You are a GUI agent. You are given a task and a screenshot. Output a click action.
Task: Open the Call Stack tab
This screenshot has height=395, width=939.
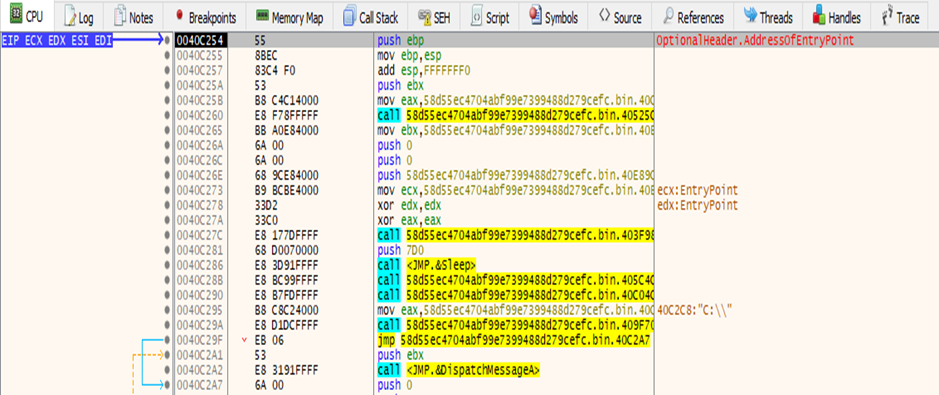pyautogui.click(x=371, y=17)
